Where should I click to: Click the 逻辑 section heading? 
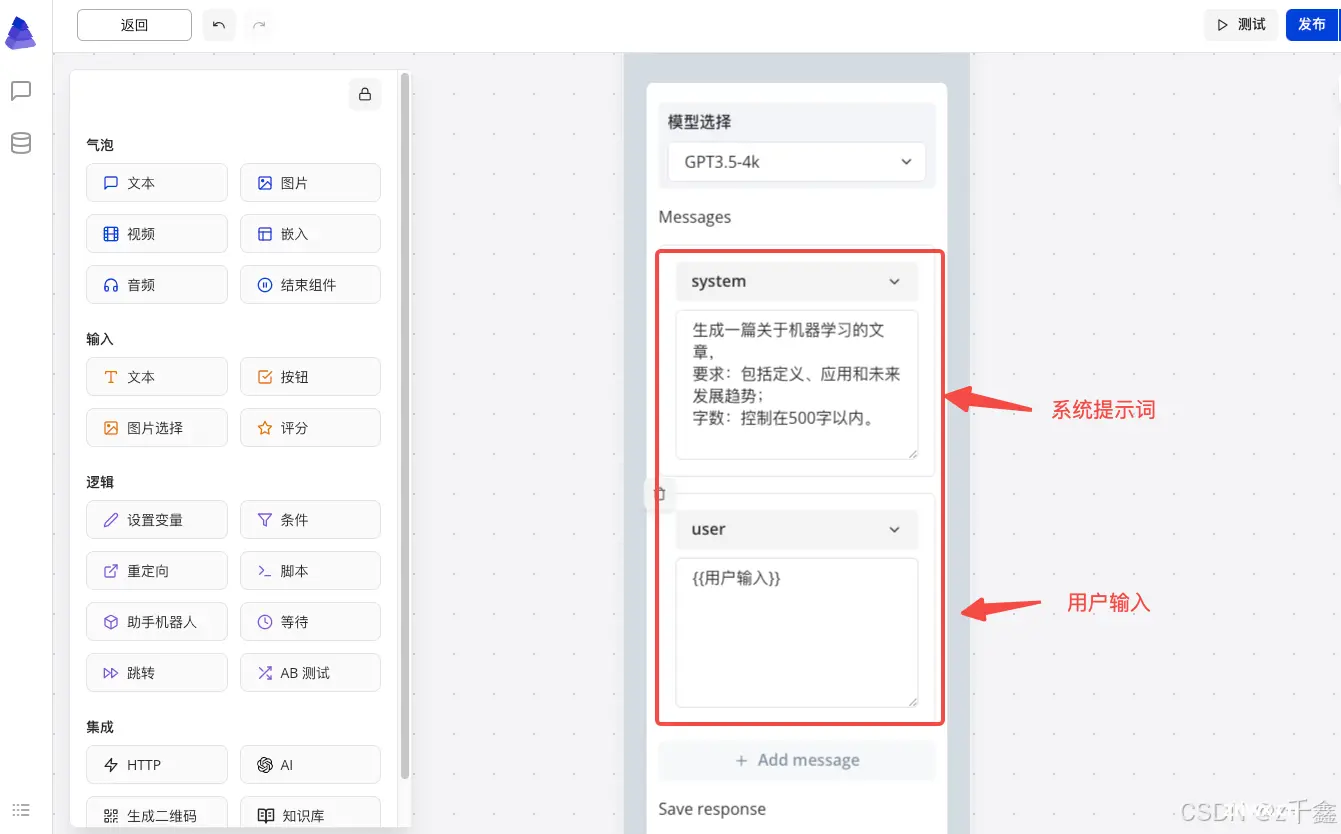[100, 482]
